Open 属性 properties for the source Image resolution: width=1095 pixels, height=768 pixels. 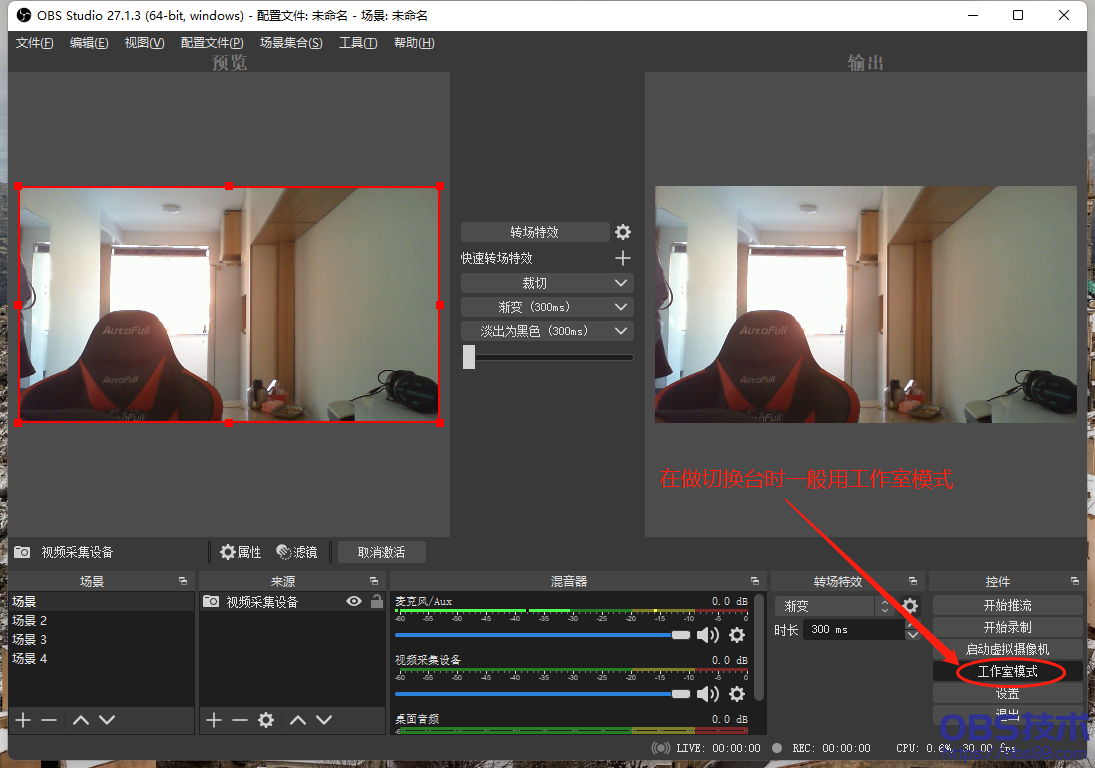[240, 552]
